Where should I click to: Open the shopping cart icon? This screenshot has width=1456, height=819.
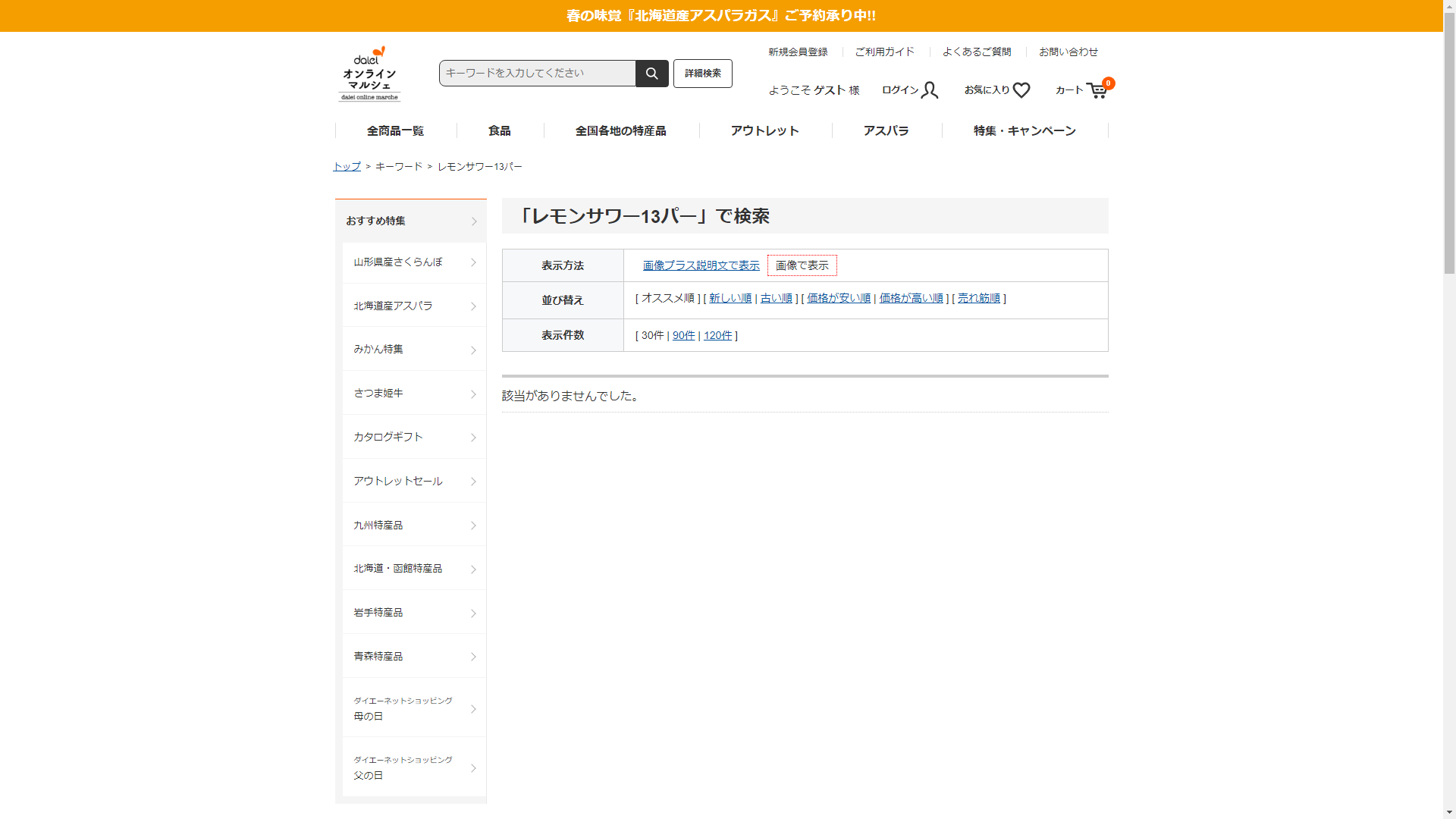1096,91
